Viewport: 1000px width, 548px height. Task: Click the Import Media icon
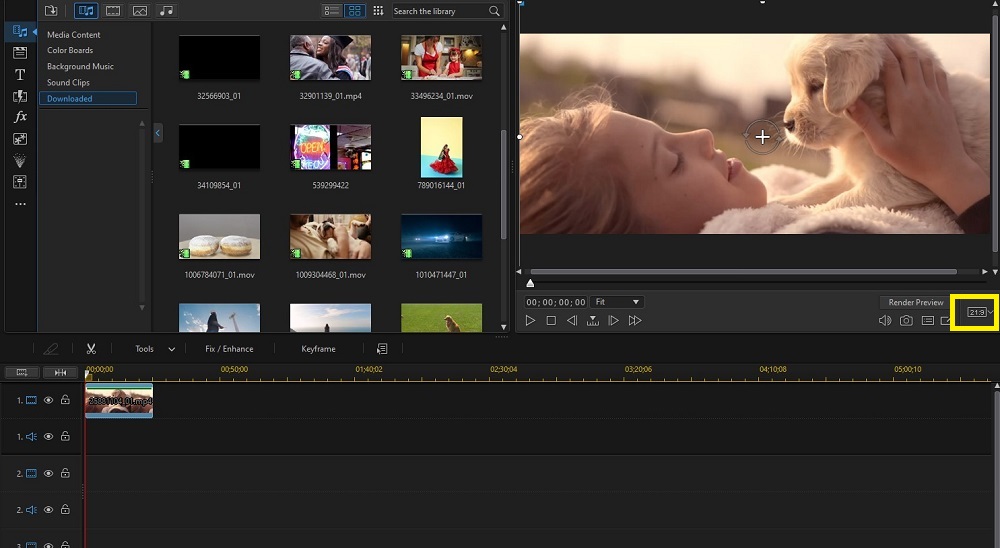tap(51, 11)
